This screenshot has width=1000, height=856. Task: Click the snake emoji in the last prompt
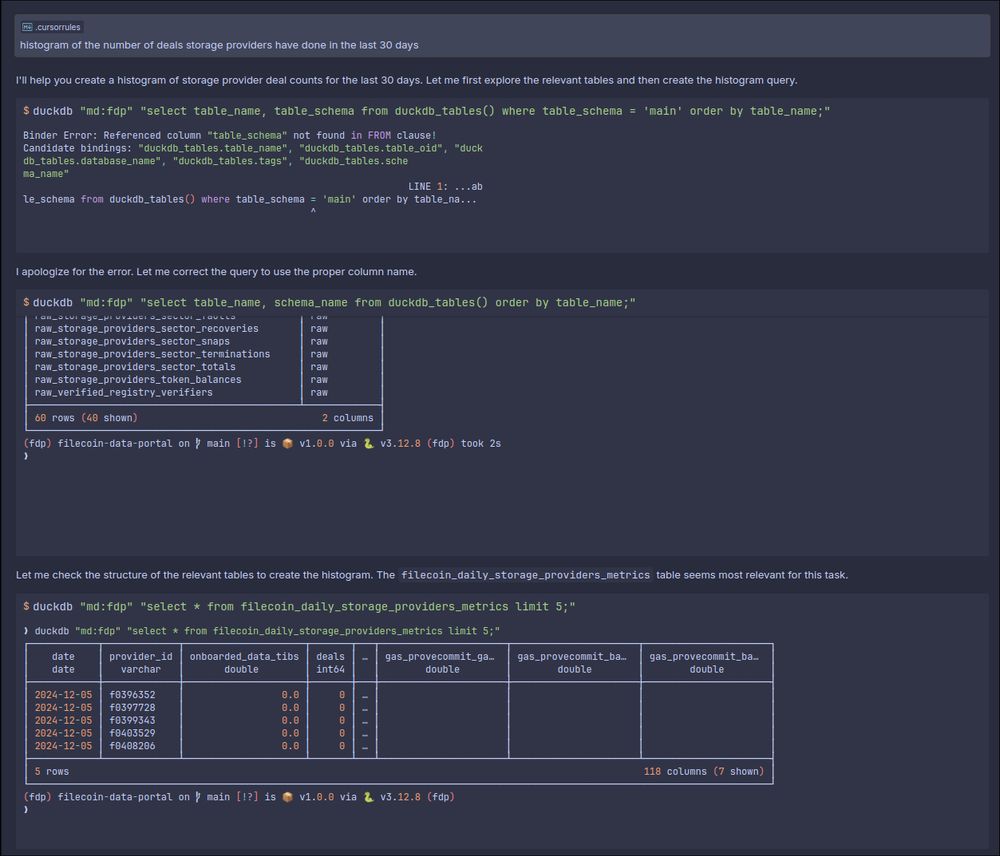point(369,797)
